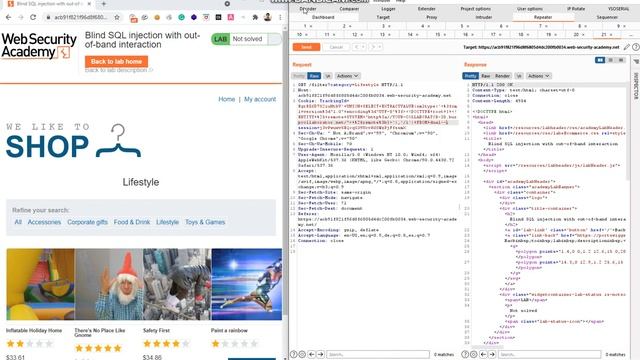Expand the response Actions dropdown
The width and height of the screenshot is (640, 360).
pyautogui.click(x=538, y=76)
